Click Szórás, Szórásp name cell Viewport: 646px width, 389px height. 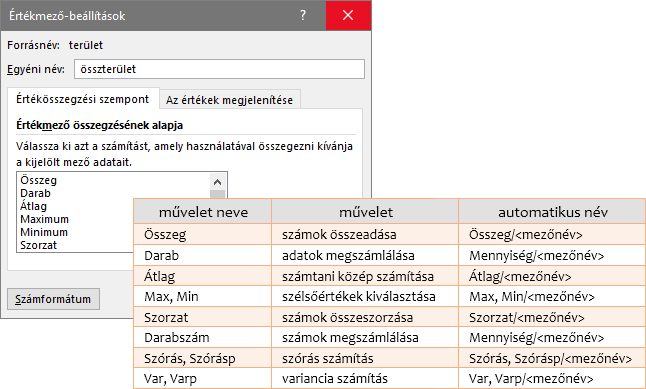(x=203, y=358)
